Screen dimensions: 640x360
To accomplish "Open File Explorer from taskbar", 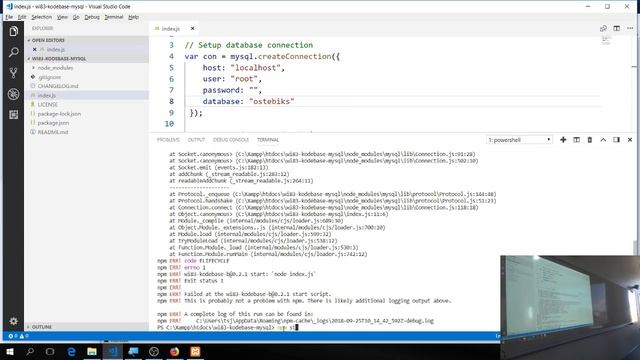I will pos(92,351).
